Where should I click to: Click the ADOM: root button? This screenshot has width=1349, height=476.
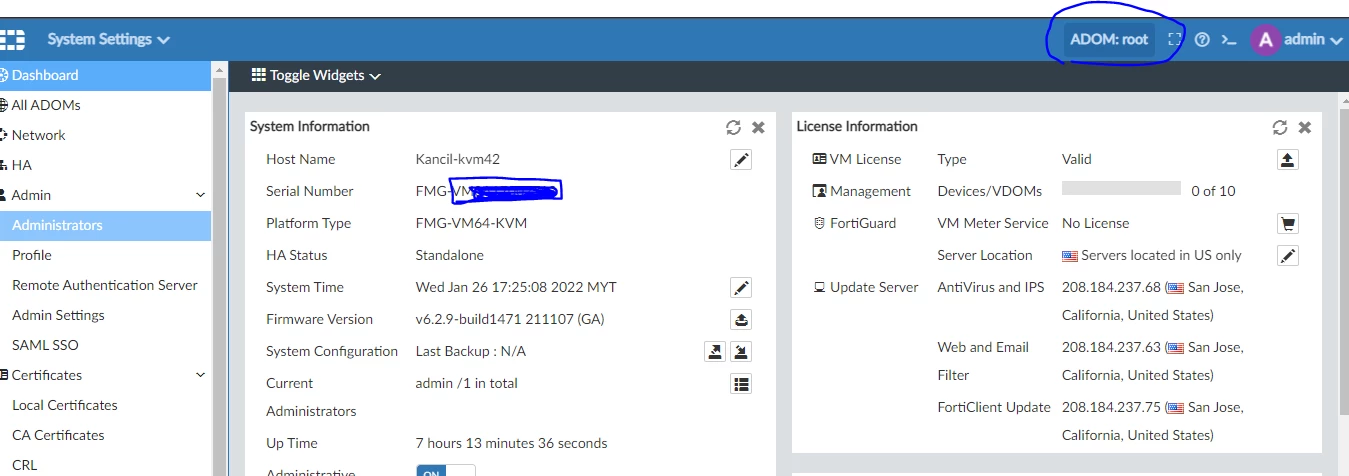[x=1109, y=40]
